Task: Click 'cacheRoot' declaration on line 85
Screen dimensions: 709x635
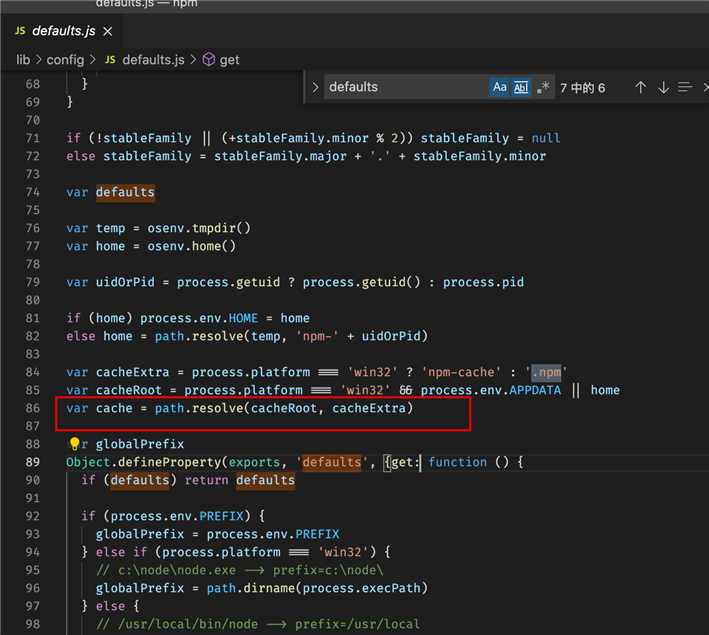Action: coord(129,390)
